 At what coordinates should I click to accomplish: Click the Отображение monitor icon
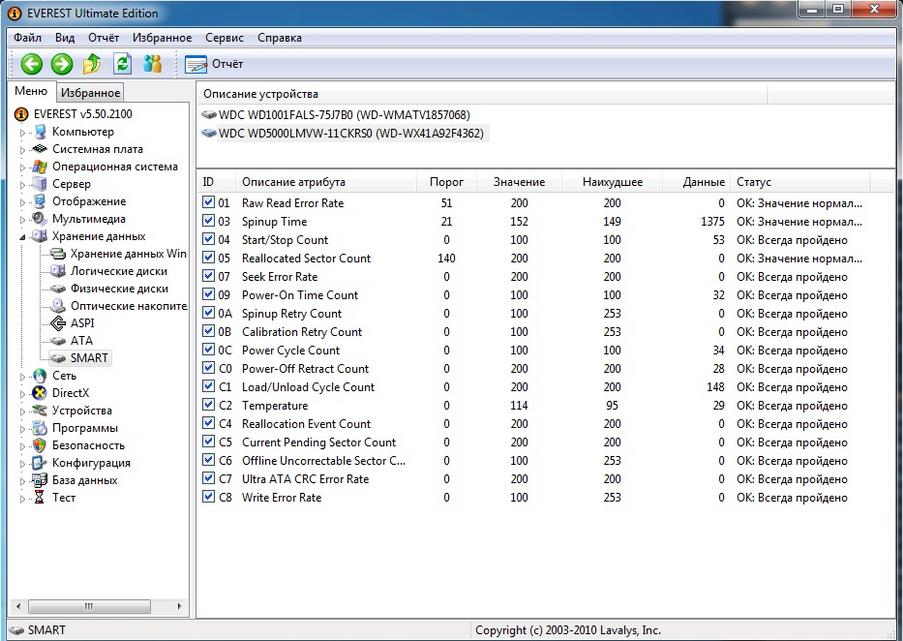[x=40, y=202]
